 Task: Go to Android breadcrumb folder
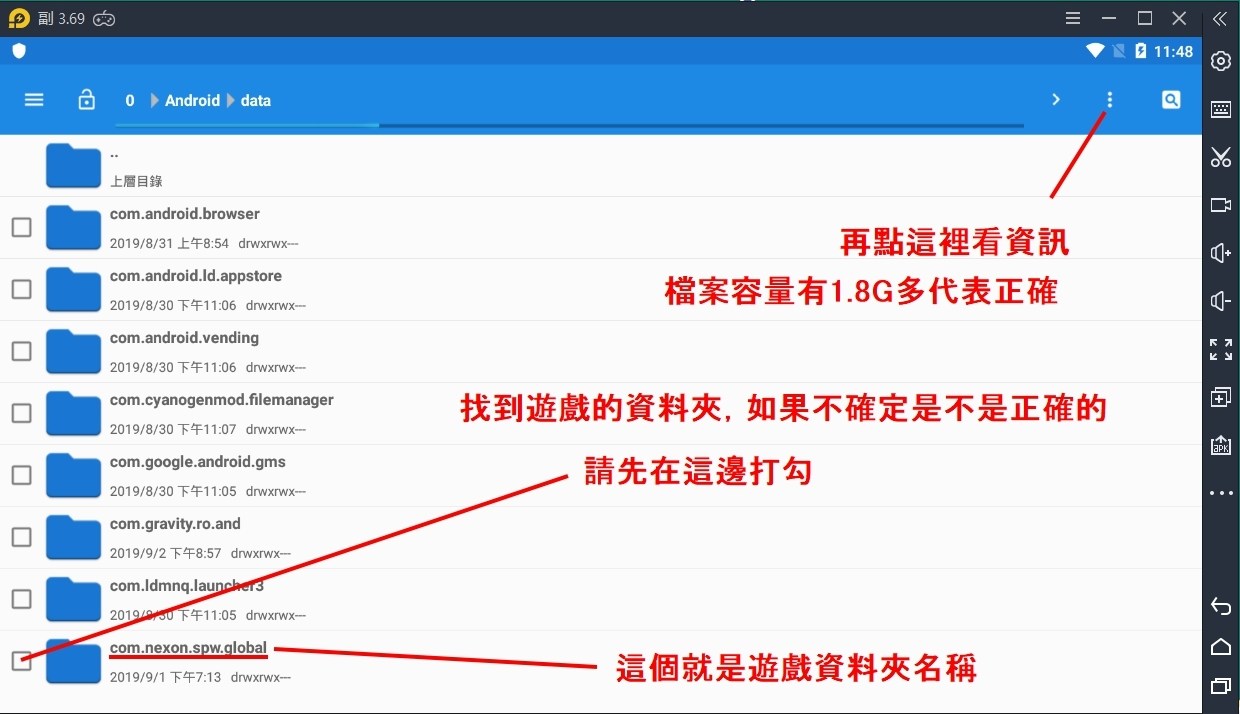coord(192,100)
